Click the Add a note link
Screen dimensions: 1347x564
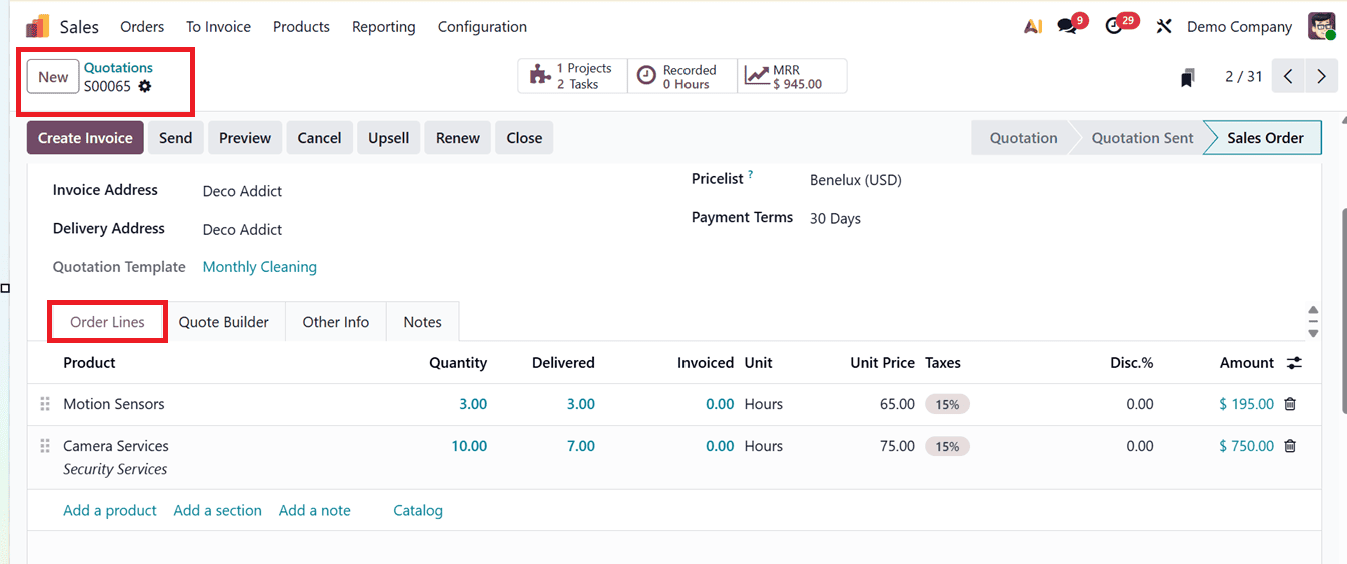tap(315, 510)
